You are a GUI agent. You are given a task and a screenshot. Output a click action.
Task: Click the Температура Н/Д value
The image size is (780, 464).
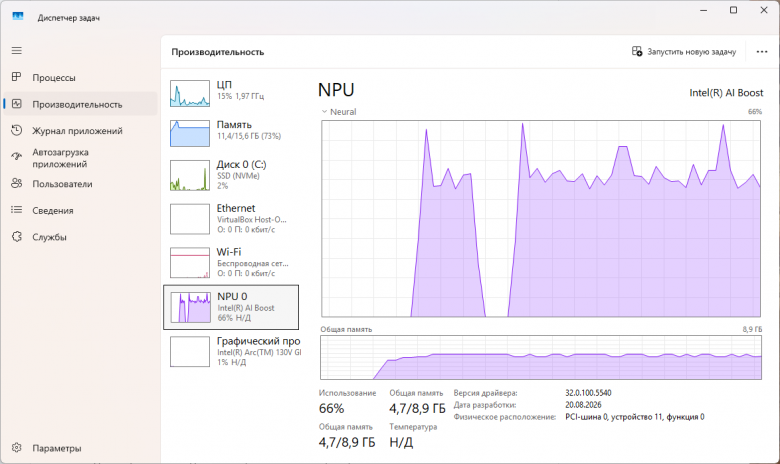click(x=401, y=442)
